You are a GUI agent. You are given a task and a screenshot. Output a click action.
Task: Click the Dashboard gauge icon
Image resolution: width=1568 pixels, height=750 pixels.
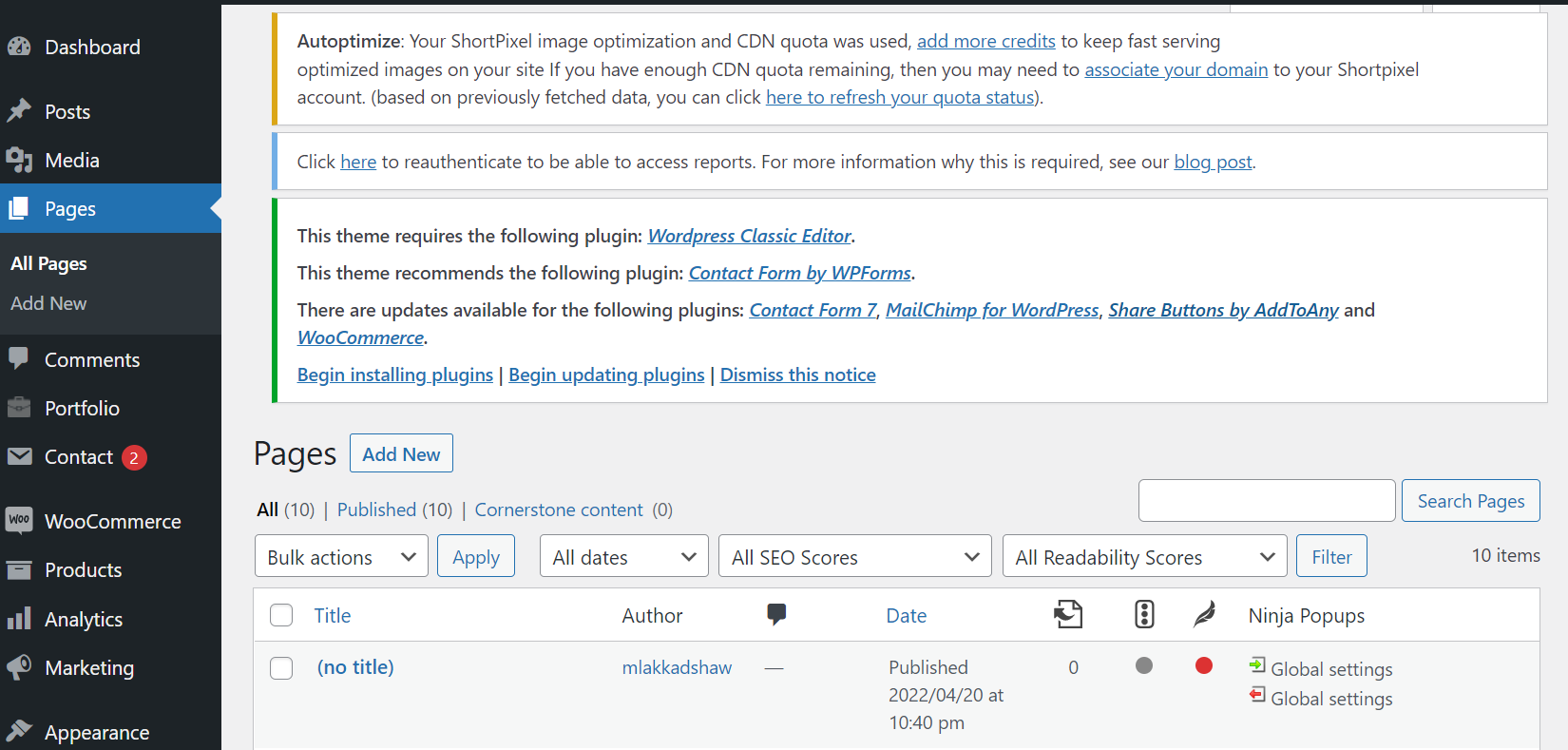(19, 47)
